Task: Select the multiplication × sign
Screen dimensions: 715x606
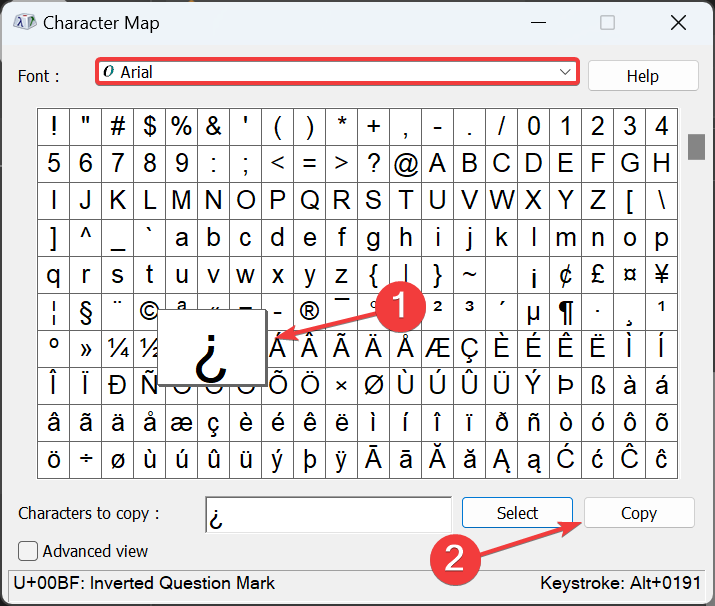Action: 342,386
